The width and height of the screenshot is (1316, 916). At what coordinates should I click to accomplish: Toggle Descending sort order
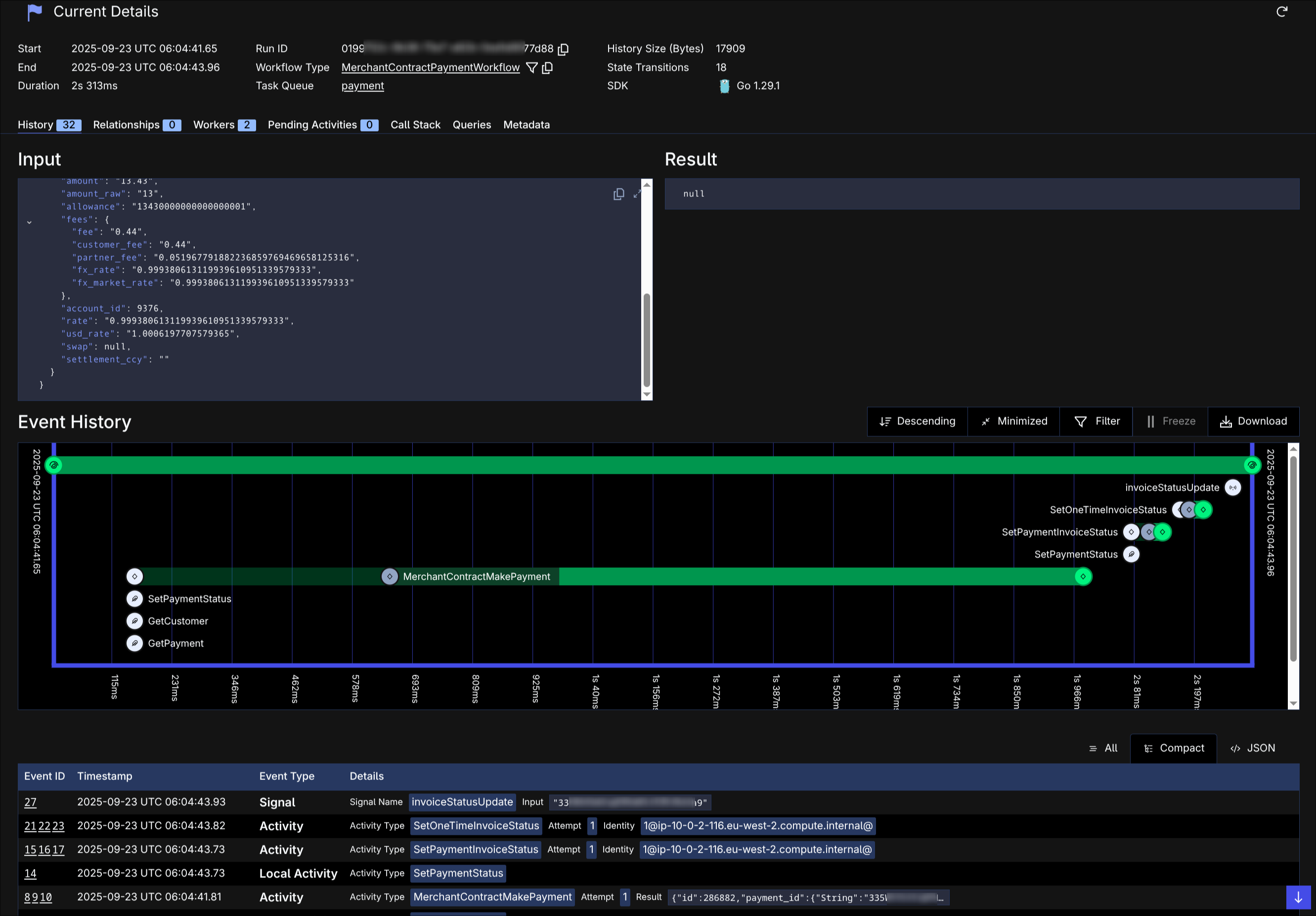coord(917,421)
